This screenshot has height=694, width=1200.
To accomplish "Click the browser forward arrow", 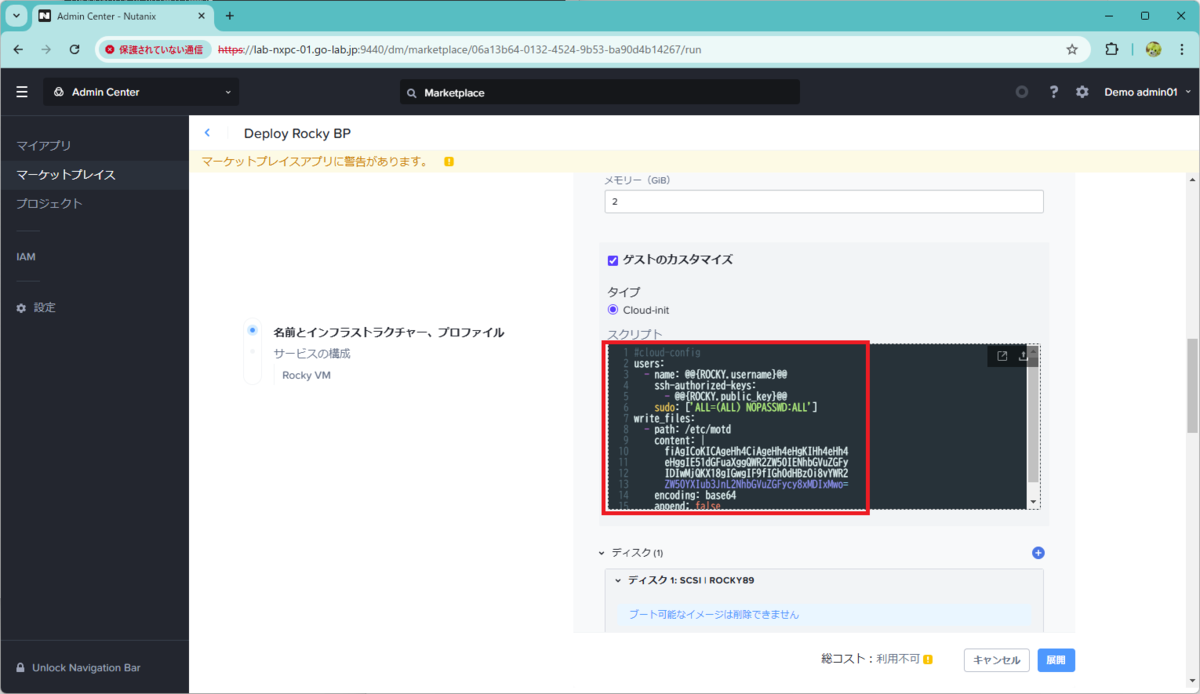I will (46, 49).
